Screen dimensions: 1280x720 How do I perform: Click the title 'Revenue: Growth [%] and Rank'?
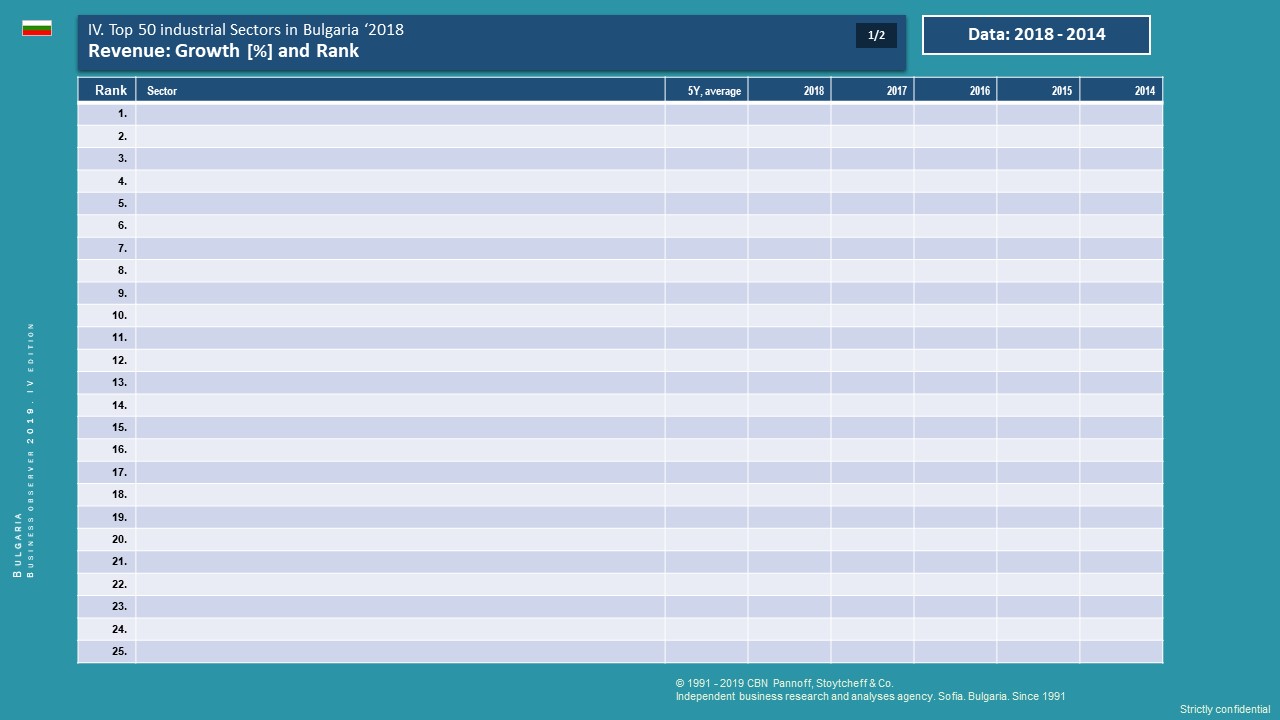point(224,51)
